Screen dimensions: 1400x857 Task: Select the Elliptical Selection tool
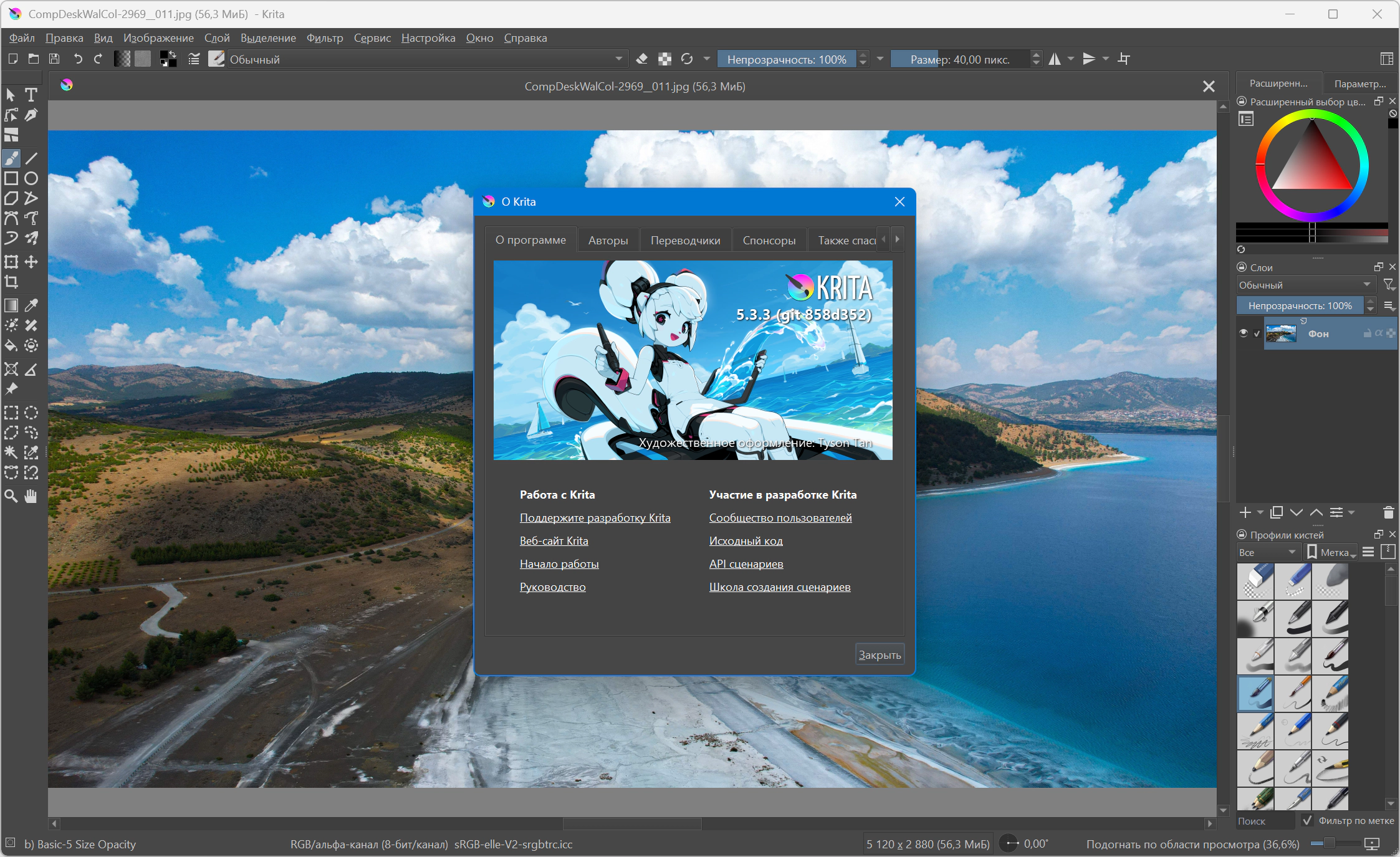pyautogui.click(x=31, y=413)
